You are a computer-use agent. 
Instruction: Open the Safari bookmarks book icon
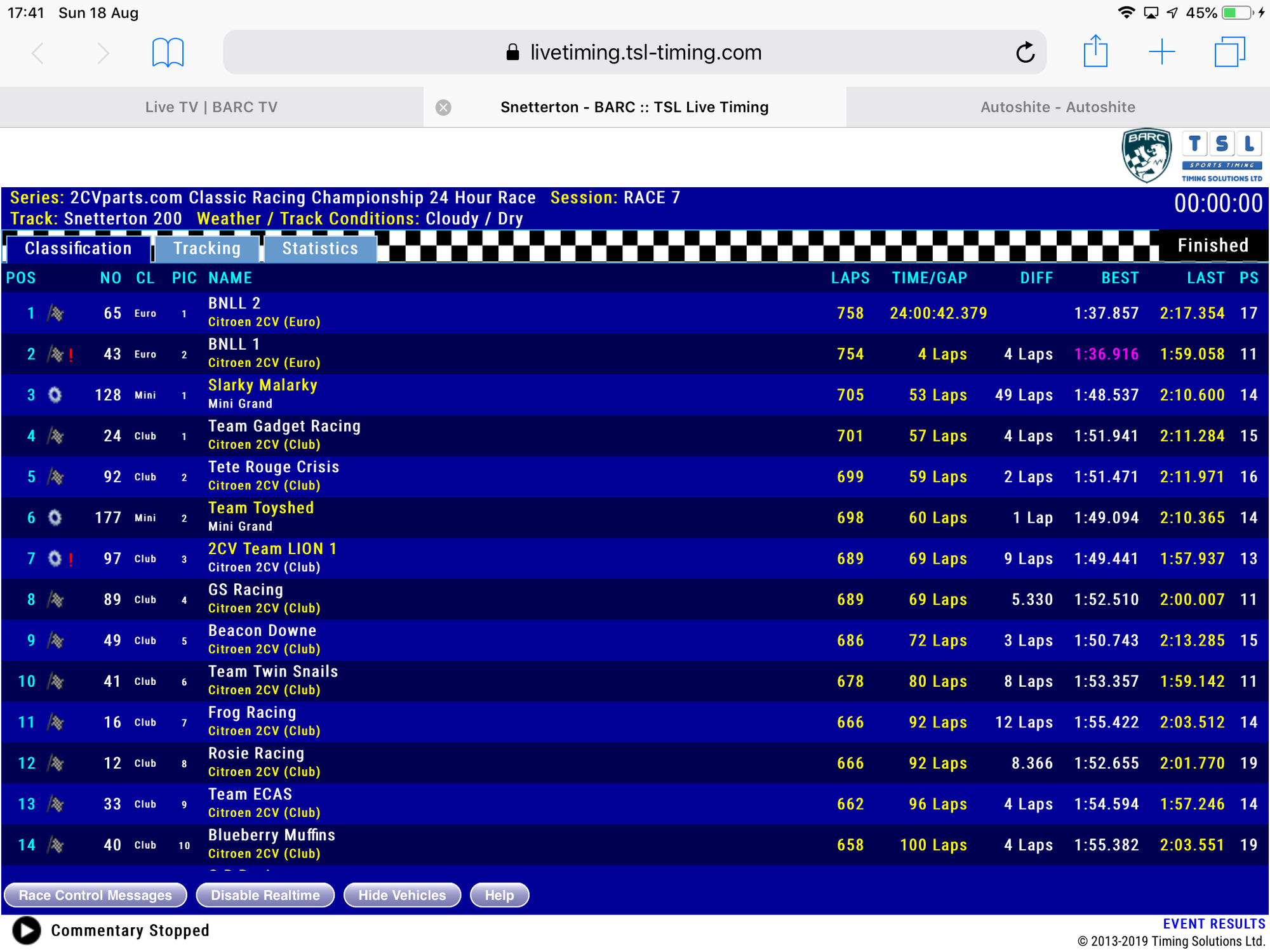tap(168, 53)
